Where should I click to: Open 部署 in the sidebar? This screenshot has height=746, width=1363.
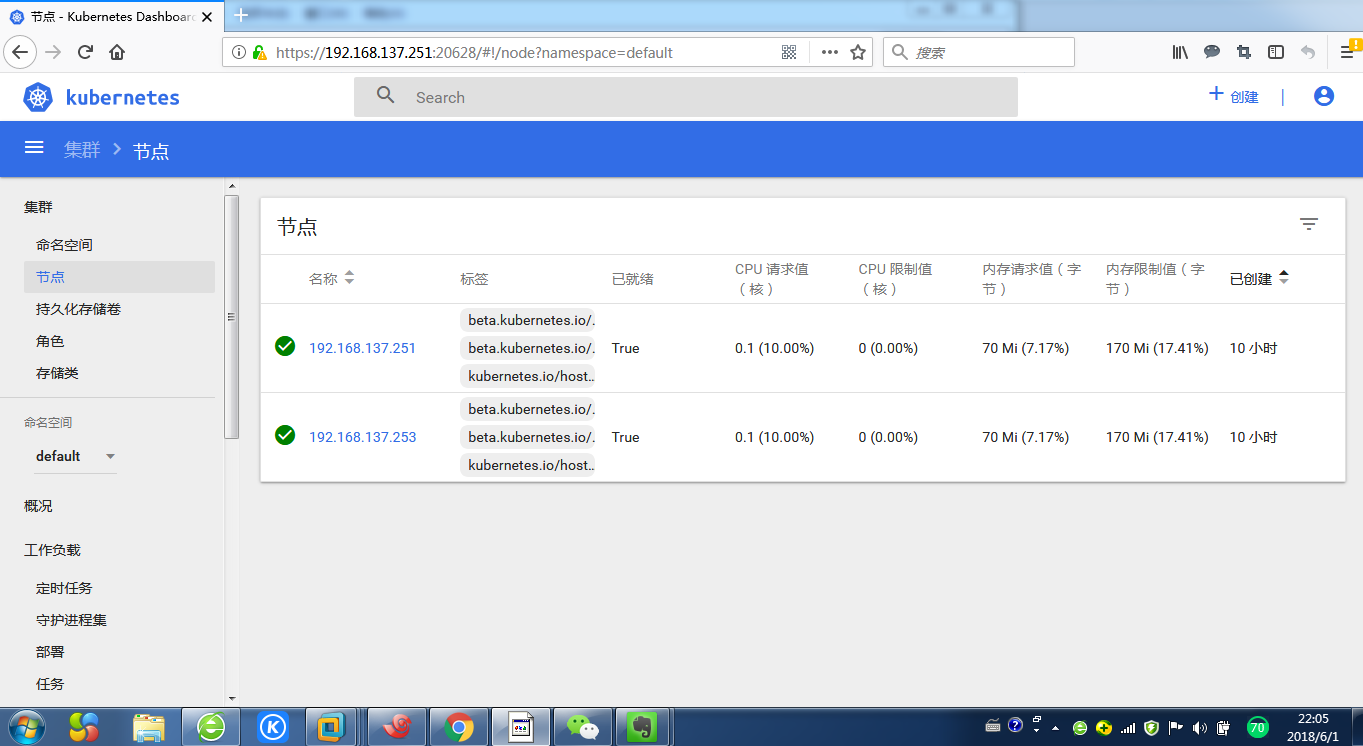pos(50,652)
